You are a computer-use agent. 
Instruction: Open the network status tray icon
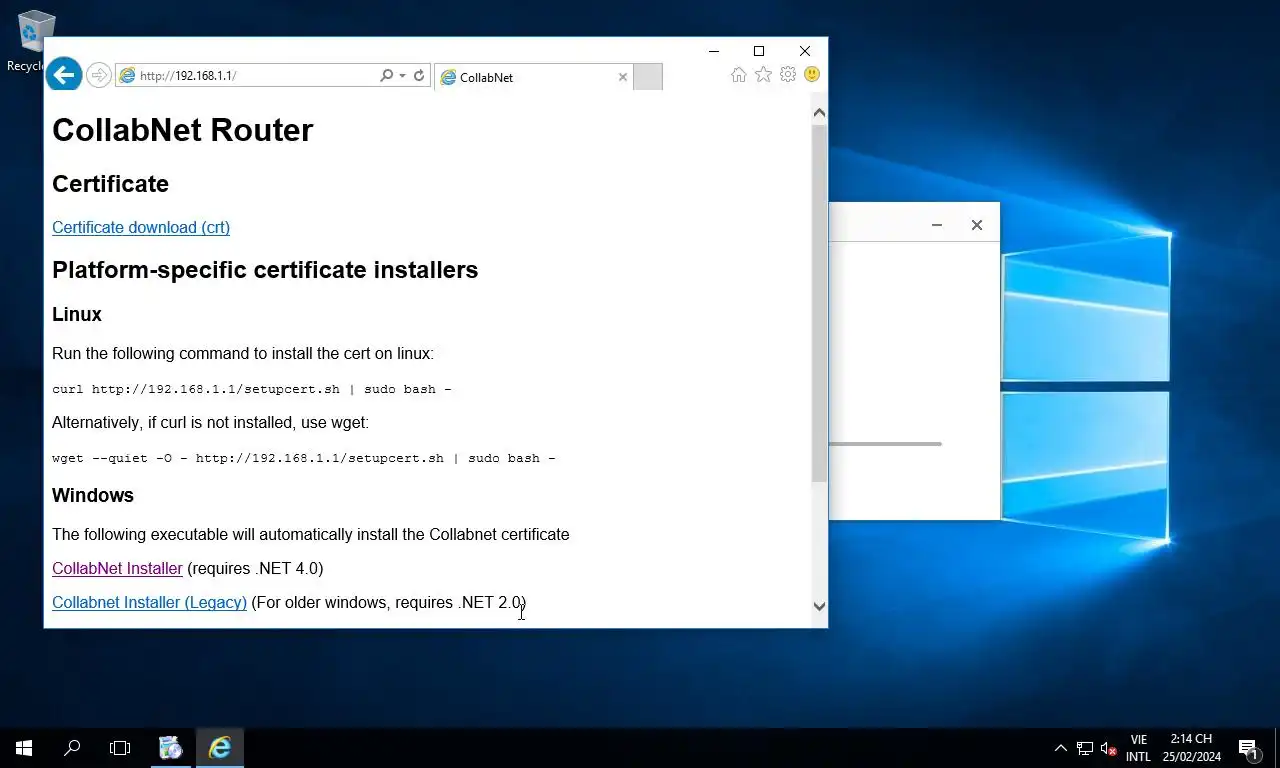[x=1085, y=748]
